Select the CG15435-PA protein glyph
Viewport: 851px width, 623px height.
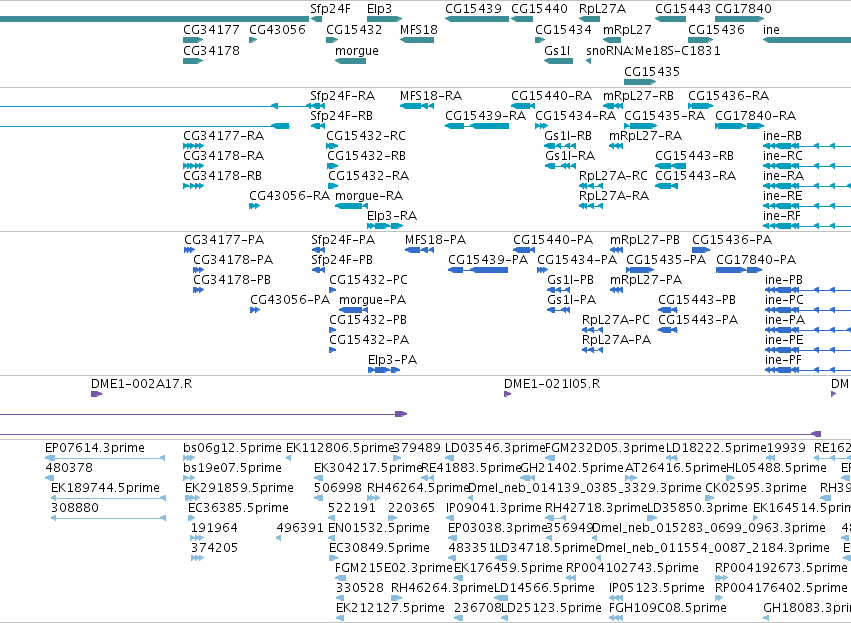640,270
